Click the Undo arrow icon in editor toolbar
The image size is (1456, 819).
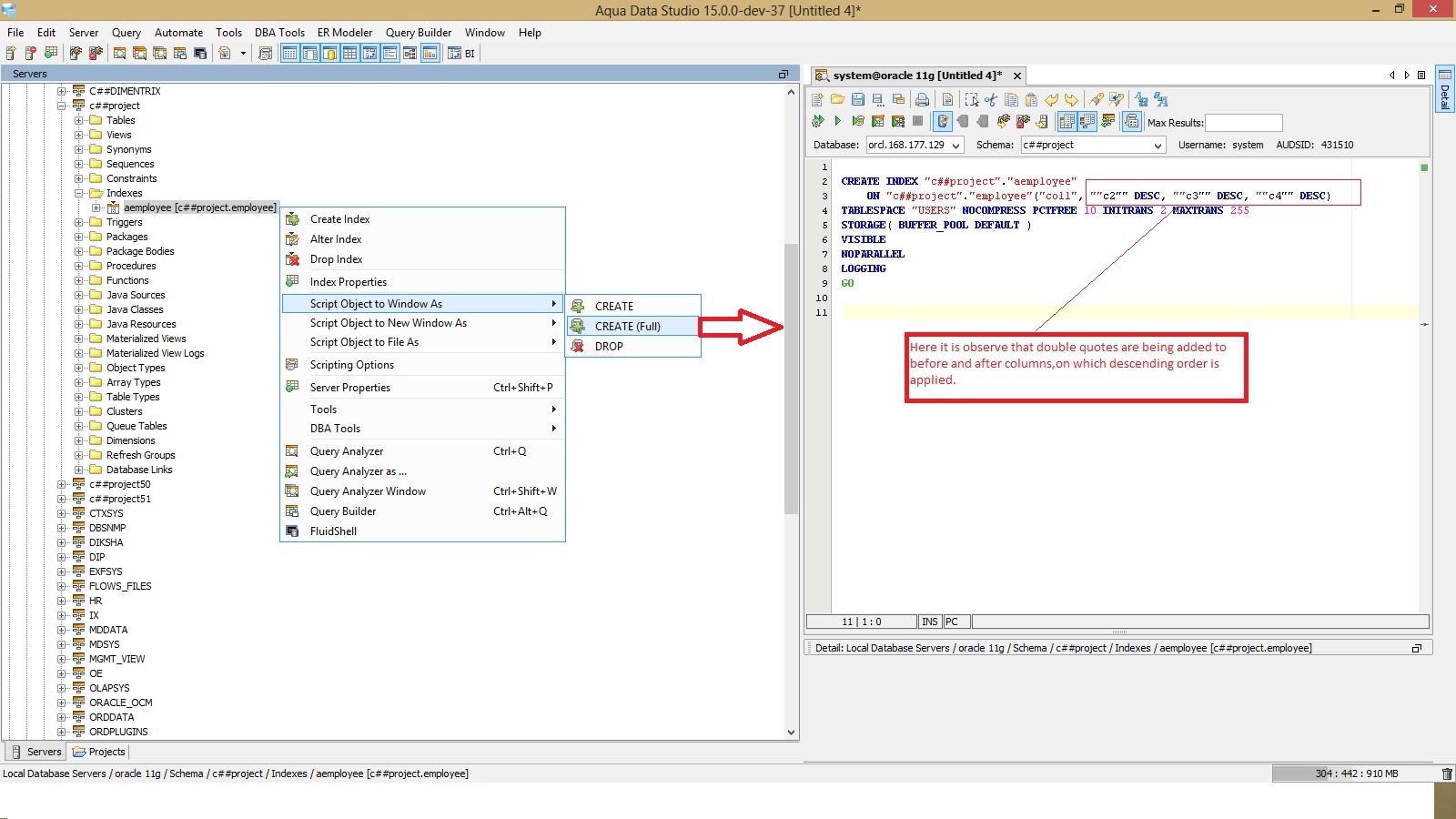tap(1052, 100)
